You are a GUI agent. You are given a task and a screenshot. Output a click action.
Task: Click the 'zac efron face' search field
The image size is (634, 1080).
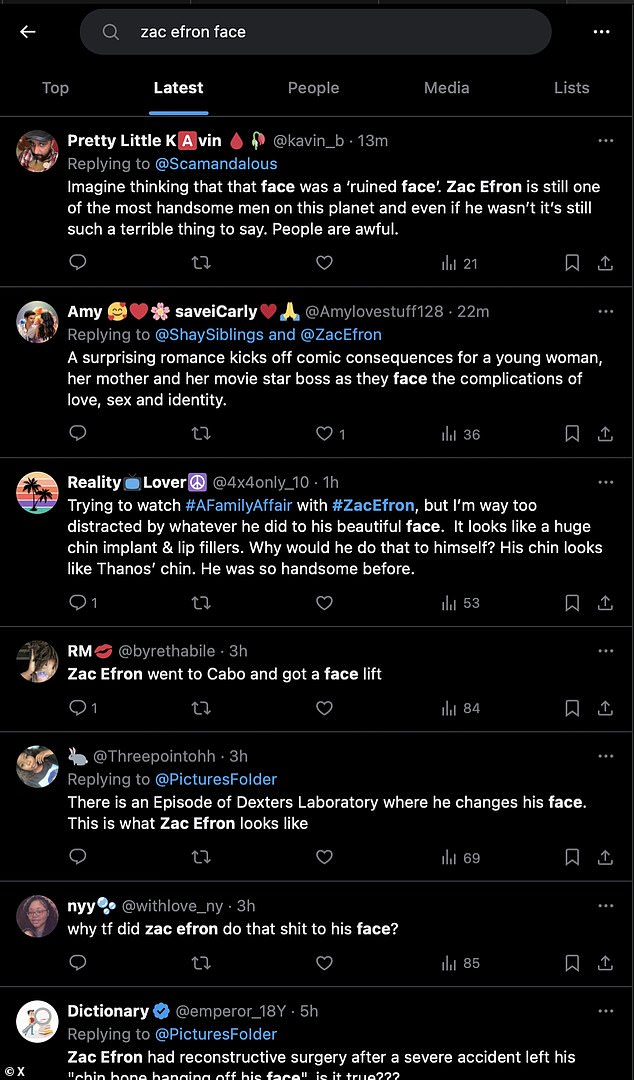pos(316,32)
